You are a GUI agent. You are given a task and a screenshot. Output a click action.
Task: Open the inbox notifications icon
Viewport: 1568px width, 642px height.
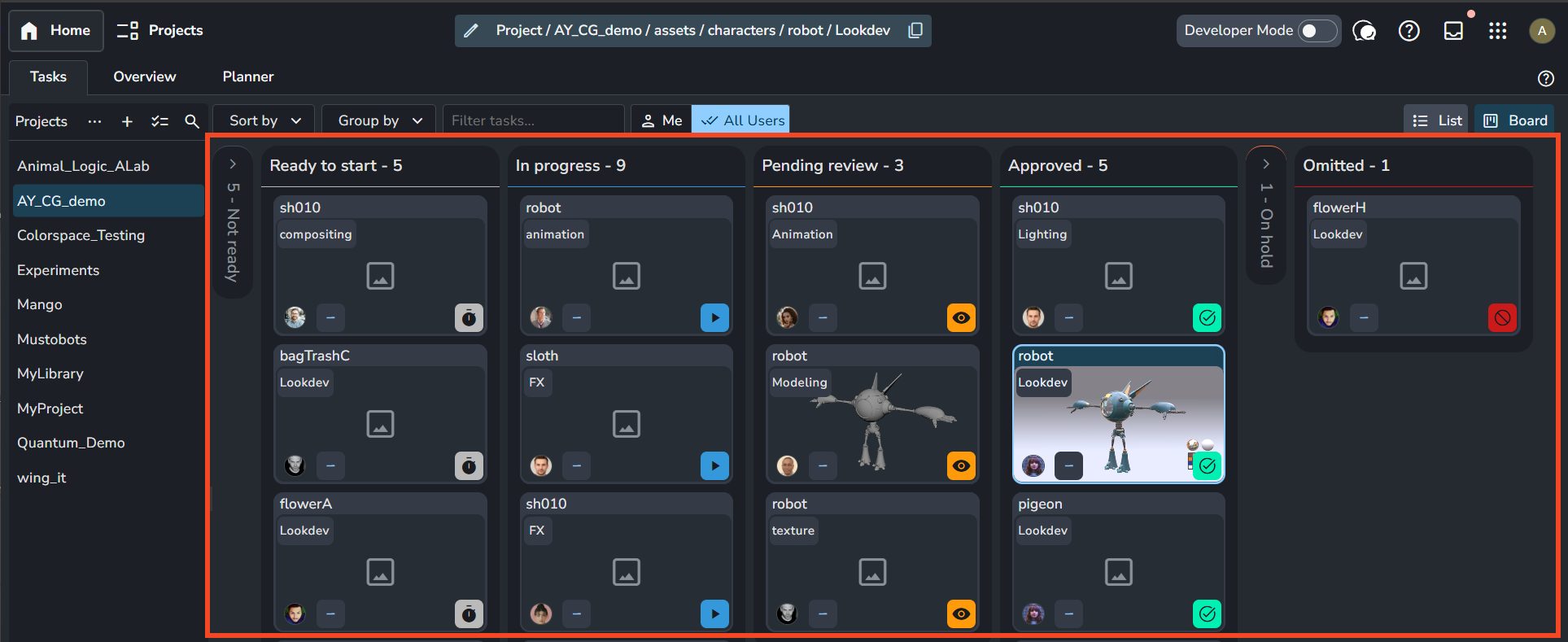coord(1453,31)
